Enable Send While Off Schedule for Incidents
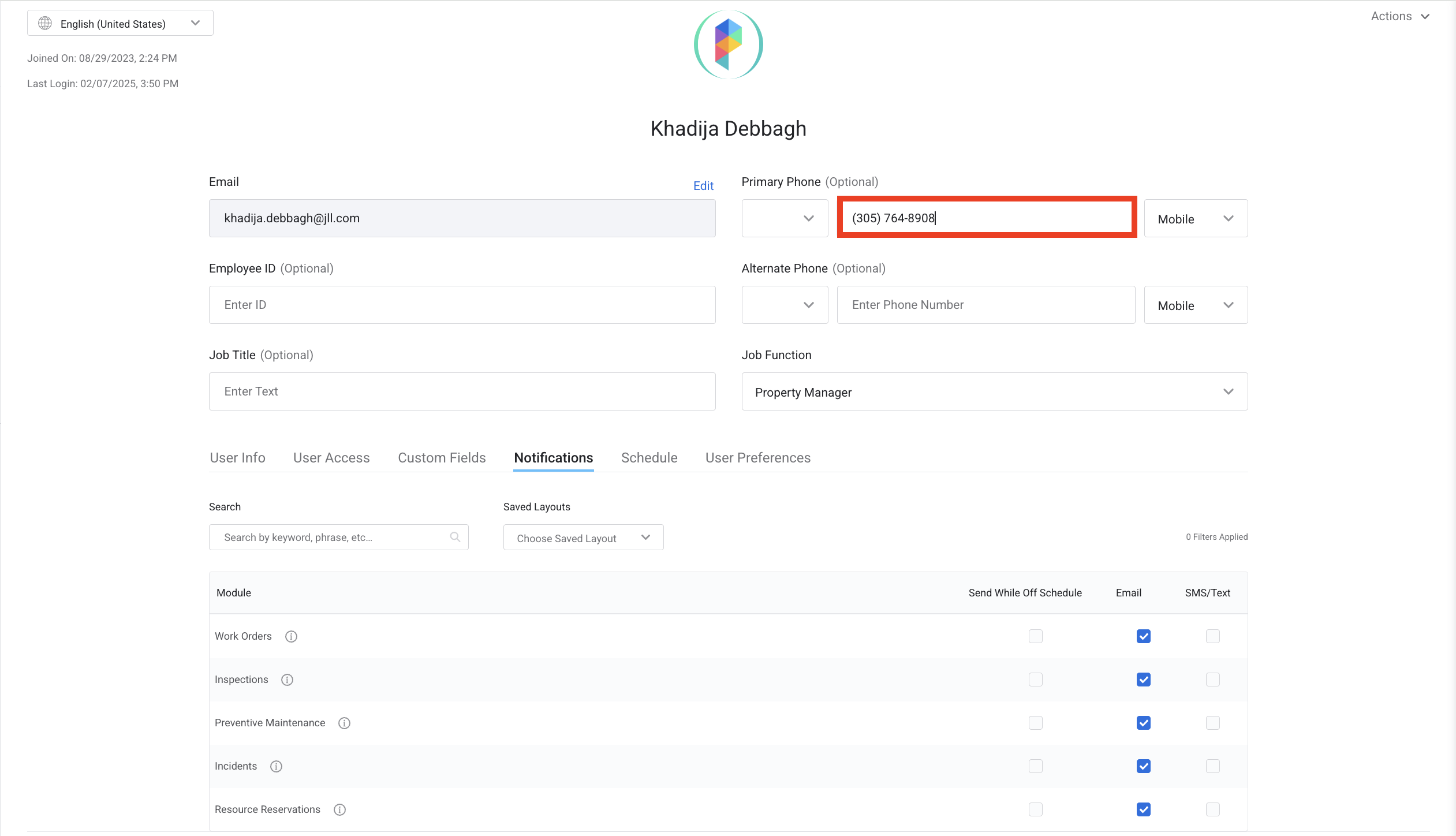 (1035, 766)
